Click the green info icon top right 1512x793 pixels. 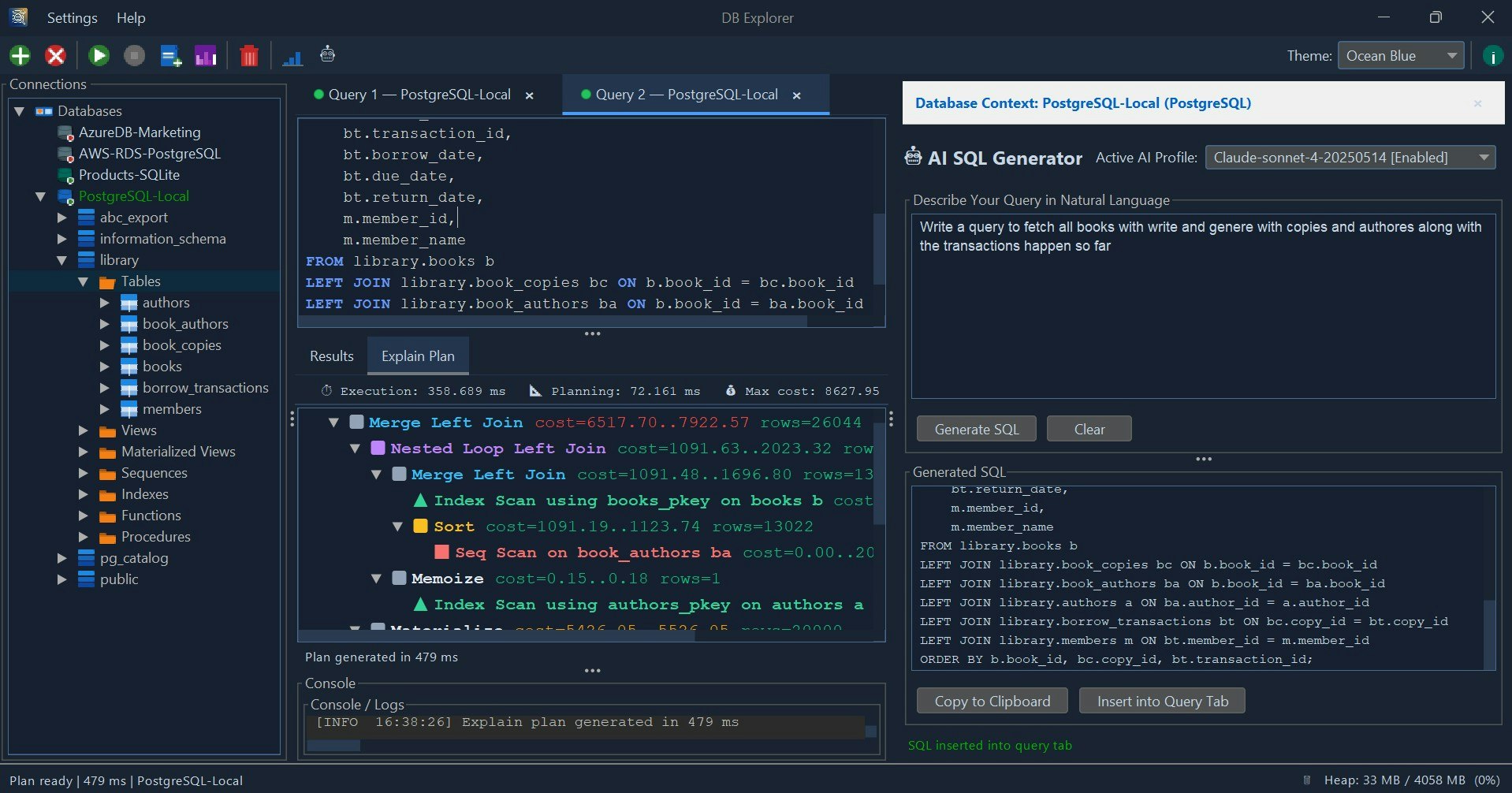pos(1492,55)
